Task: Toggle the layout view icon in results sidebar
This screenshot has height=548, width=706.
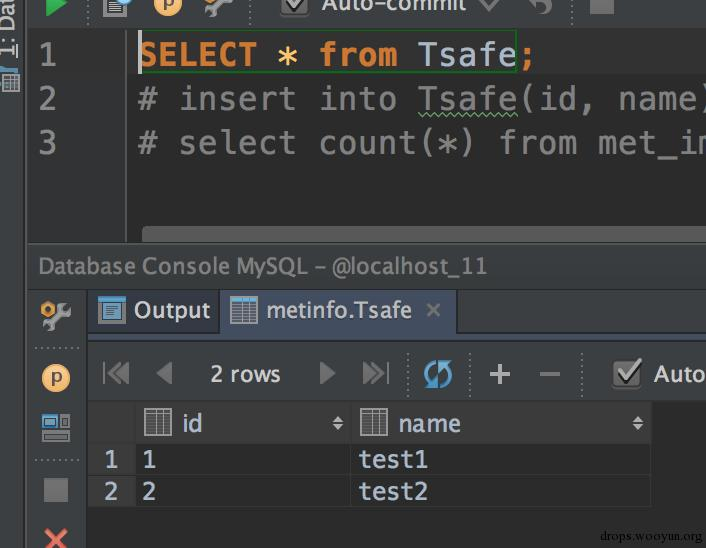Action: (56, 427)
